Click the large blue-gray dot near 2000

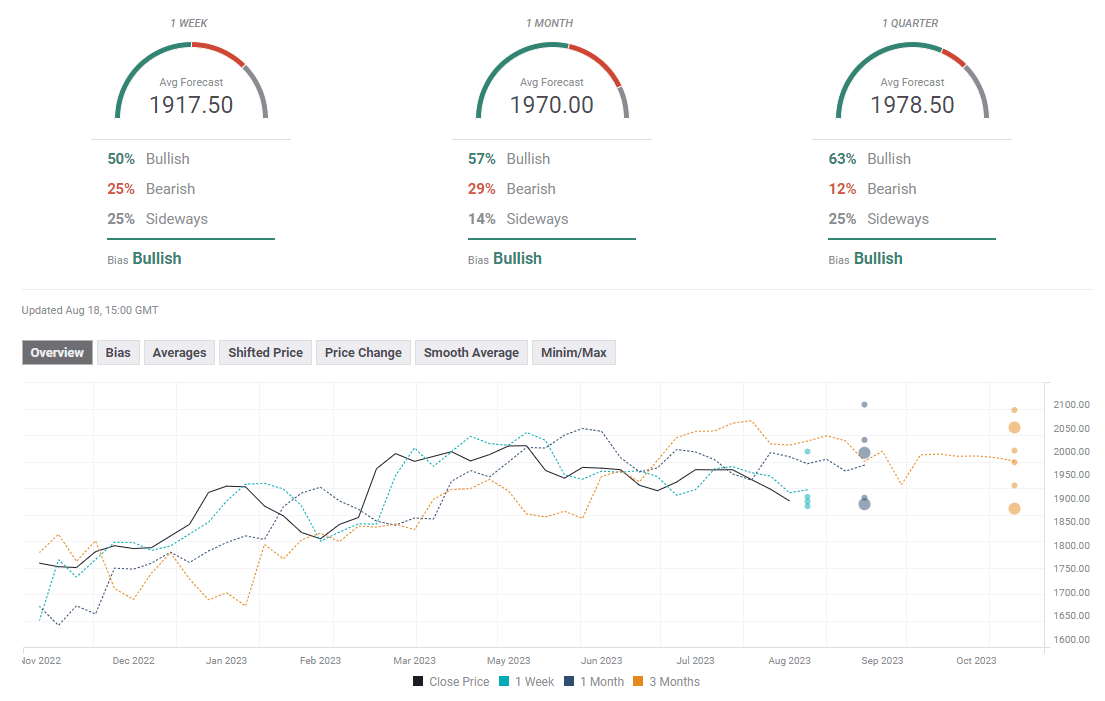coord(864,453)
